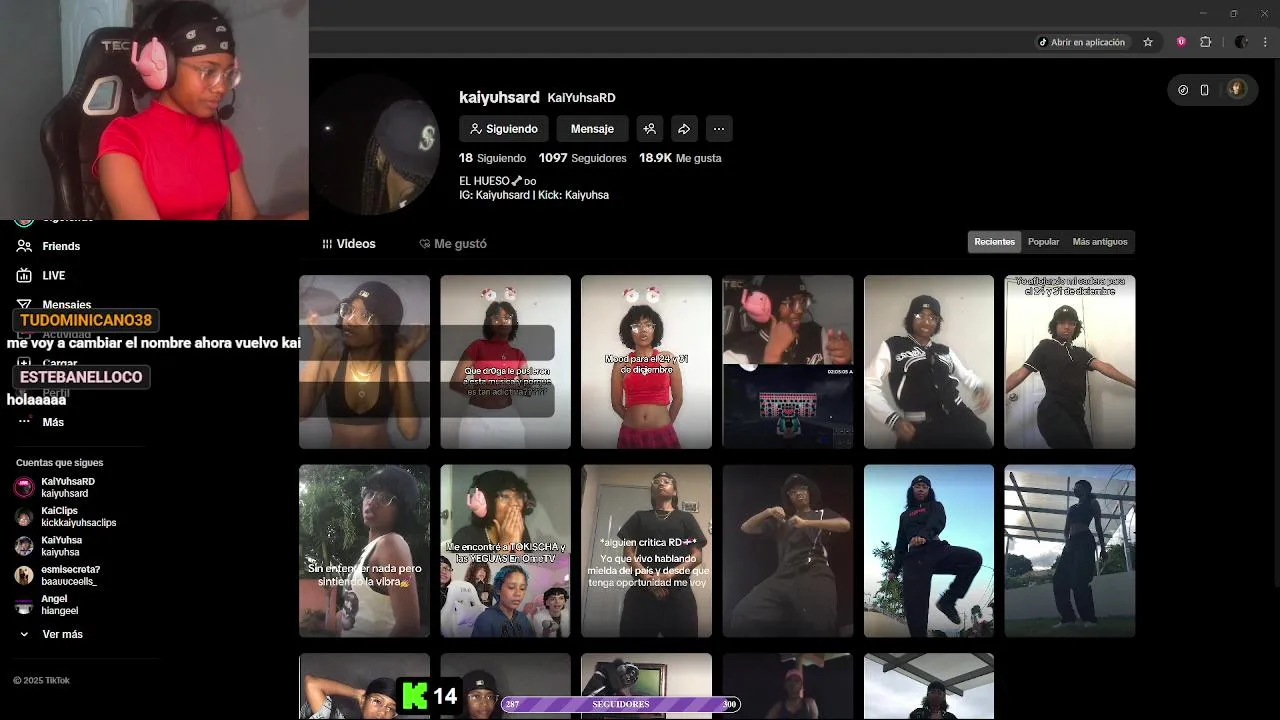Screen dimensions: 1280x720
Task: Click the 2025 TikTok copyright text
Action: (x=41, y=681)
